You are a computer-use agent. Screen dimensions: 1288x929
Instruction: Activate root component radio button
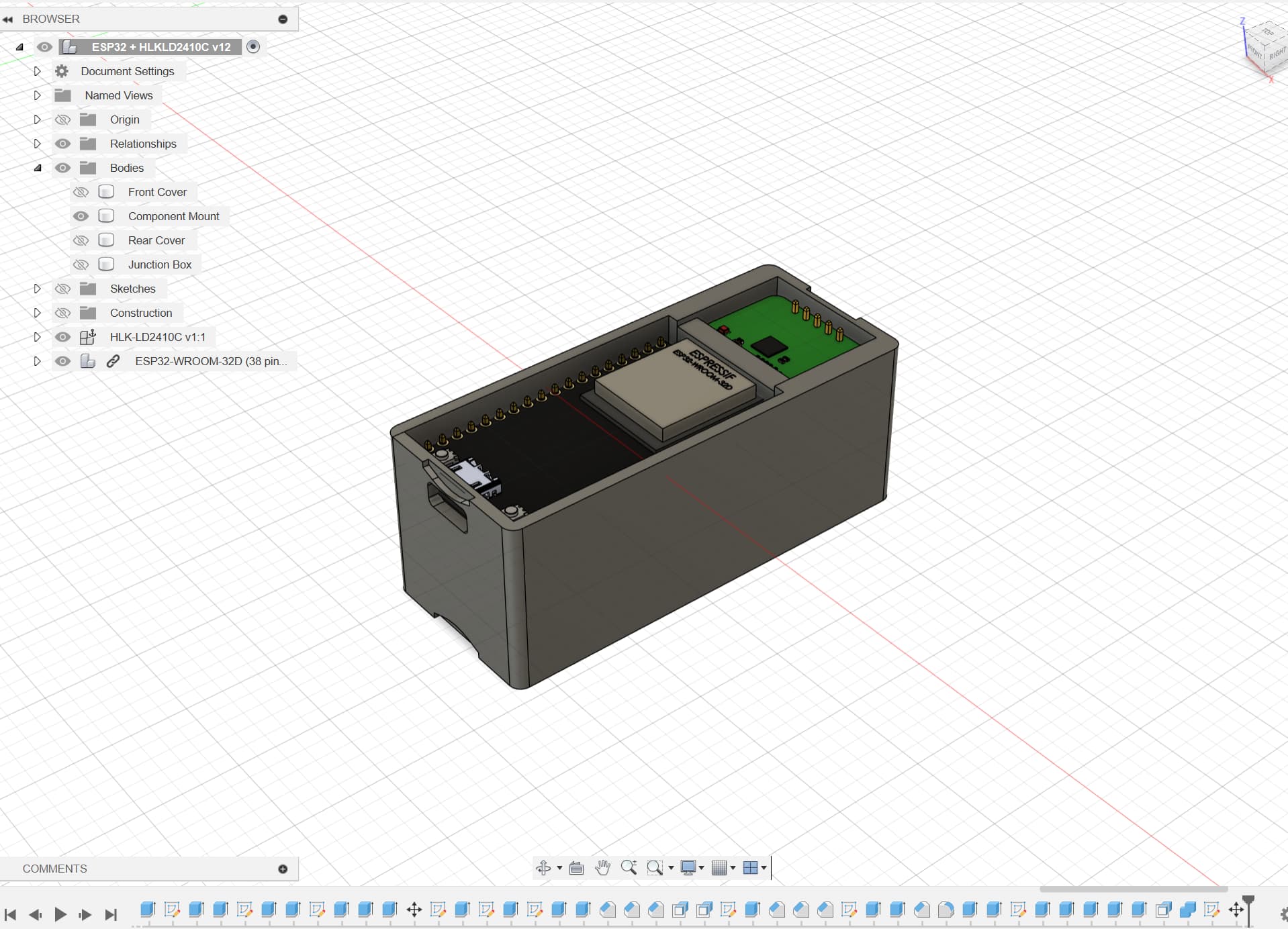[253, 46]
